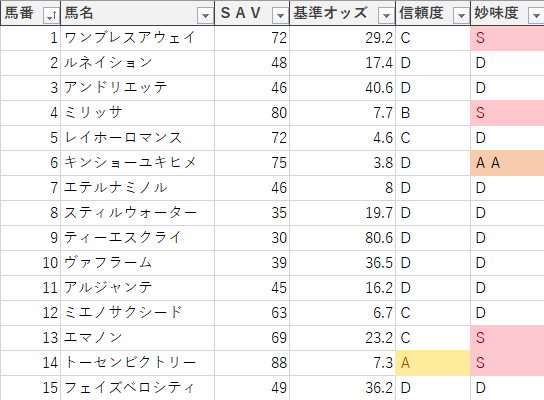Select the odds value 3.8 cell

tap(343, 163)
